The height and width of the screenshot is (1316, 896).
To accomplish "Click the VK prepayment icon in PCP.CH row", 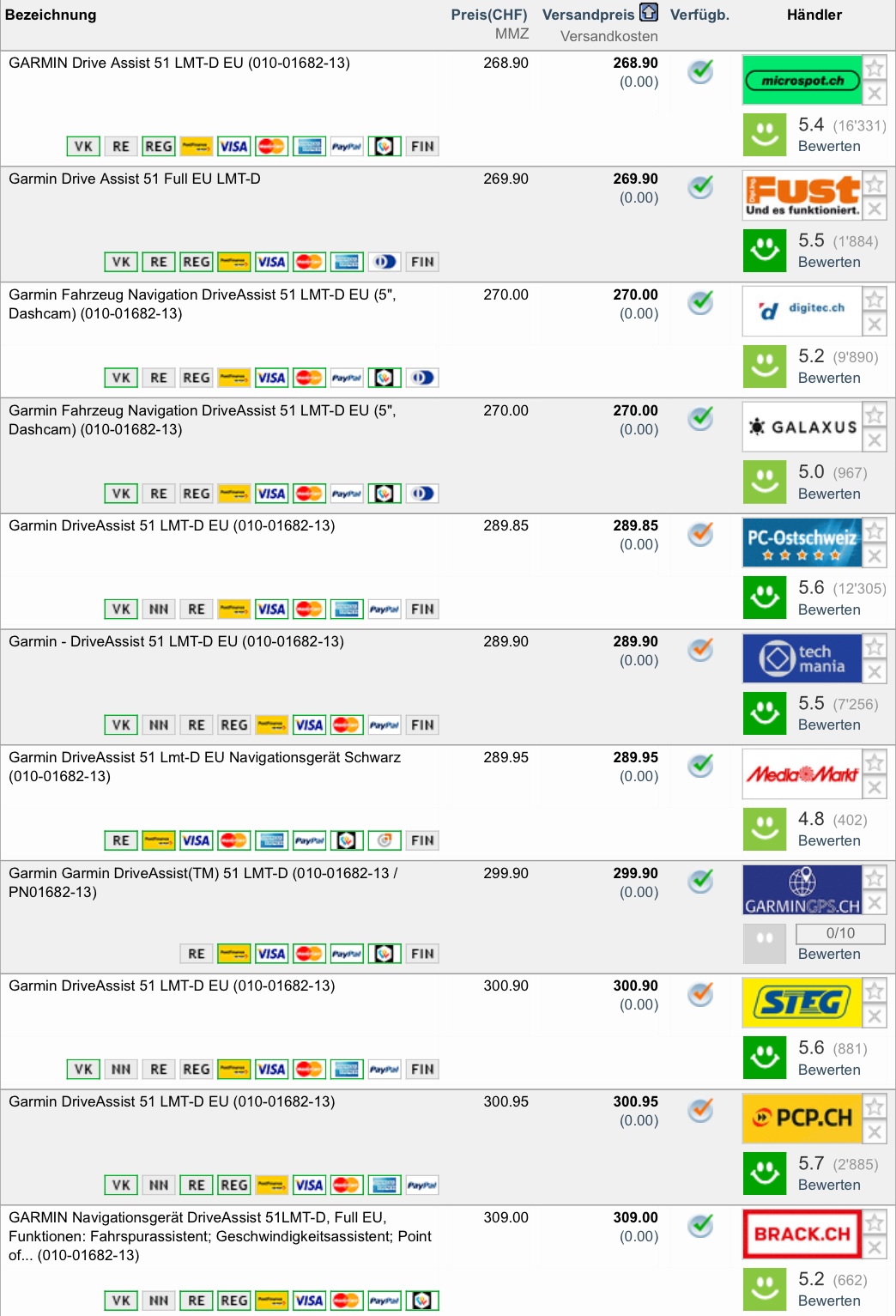I will 121,1186.
